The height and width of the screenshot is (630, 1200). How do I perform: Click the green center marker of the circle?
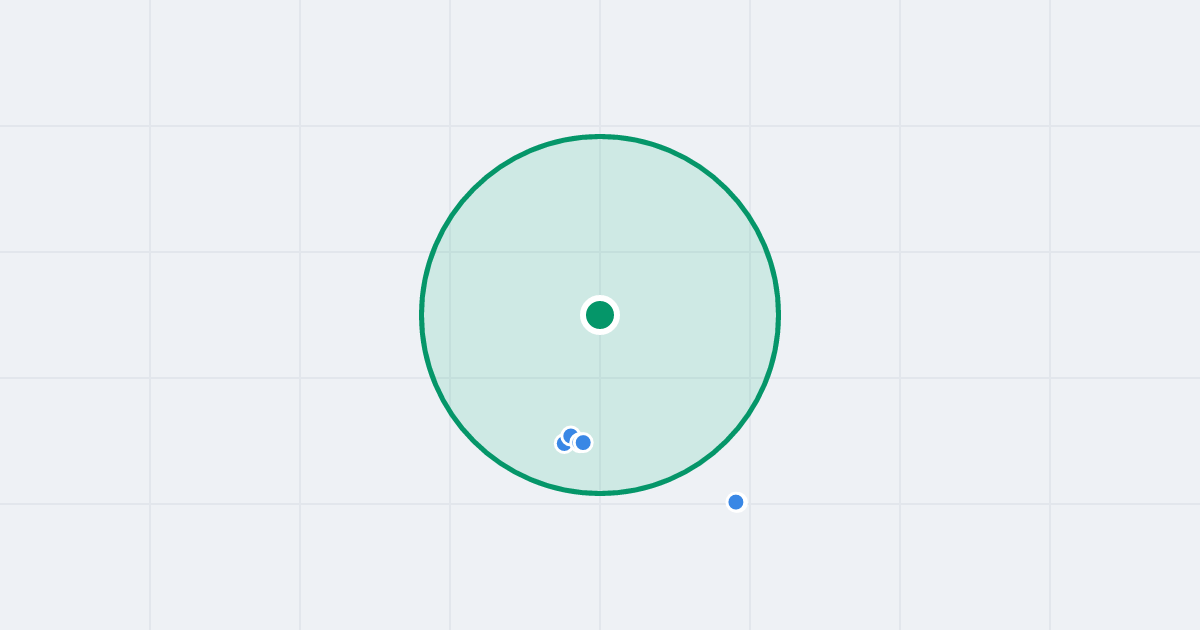tap(600, 315)
